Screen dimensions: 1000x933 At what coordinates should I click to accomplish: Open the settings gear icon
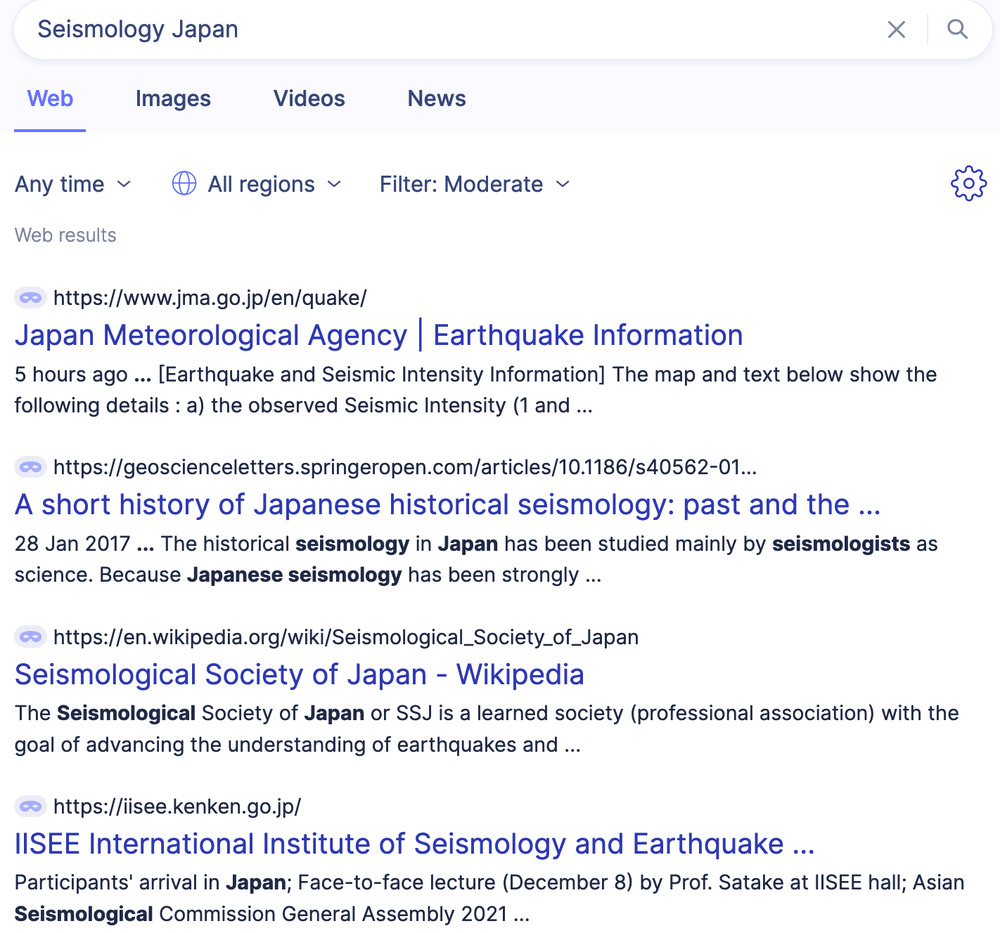coord(968,184)
